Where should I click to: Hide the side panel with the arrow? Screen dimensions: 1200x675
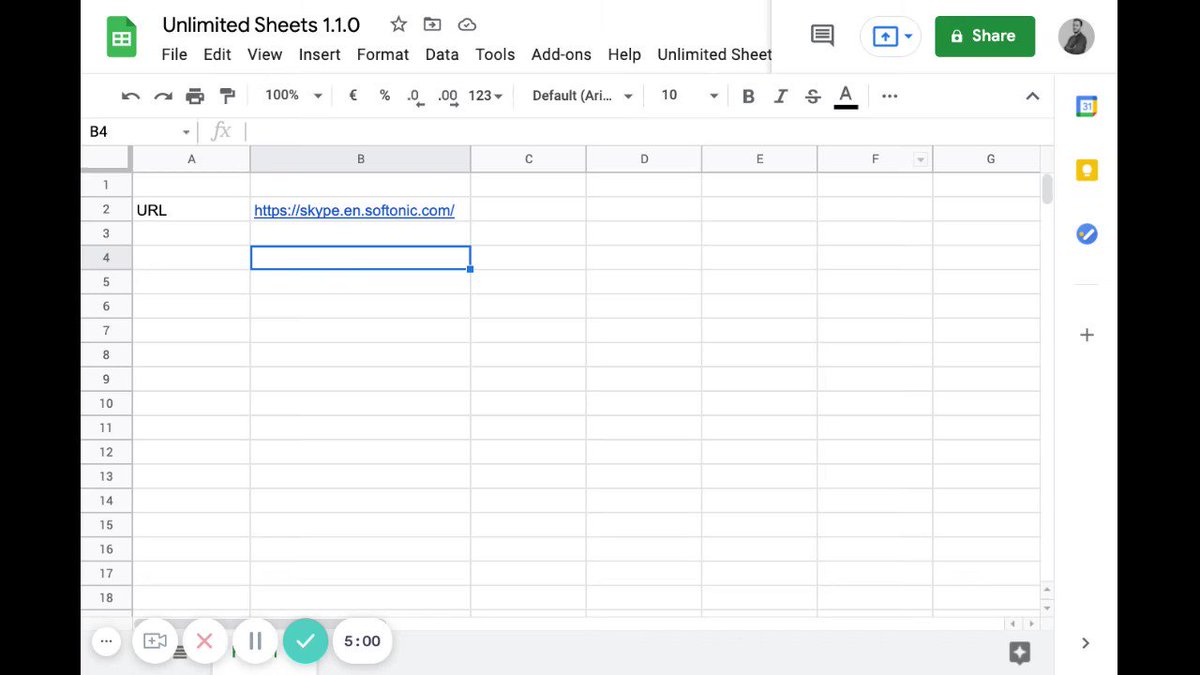tap(1086, 643)
